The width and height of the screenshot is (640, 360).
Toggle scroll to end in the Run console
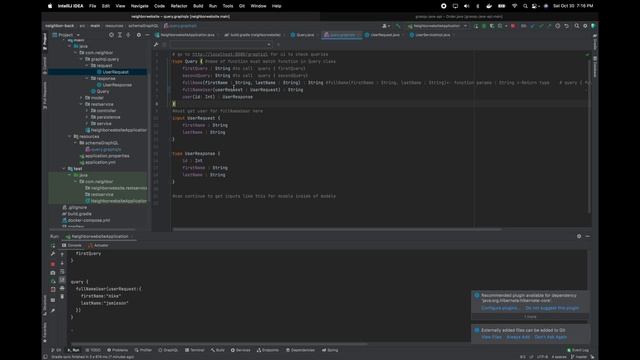click(62, 280)
